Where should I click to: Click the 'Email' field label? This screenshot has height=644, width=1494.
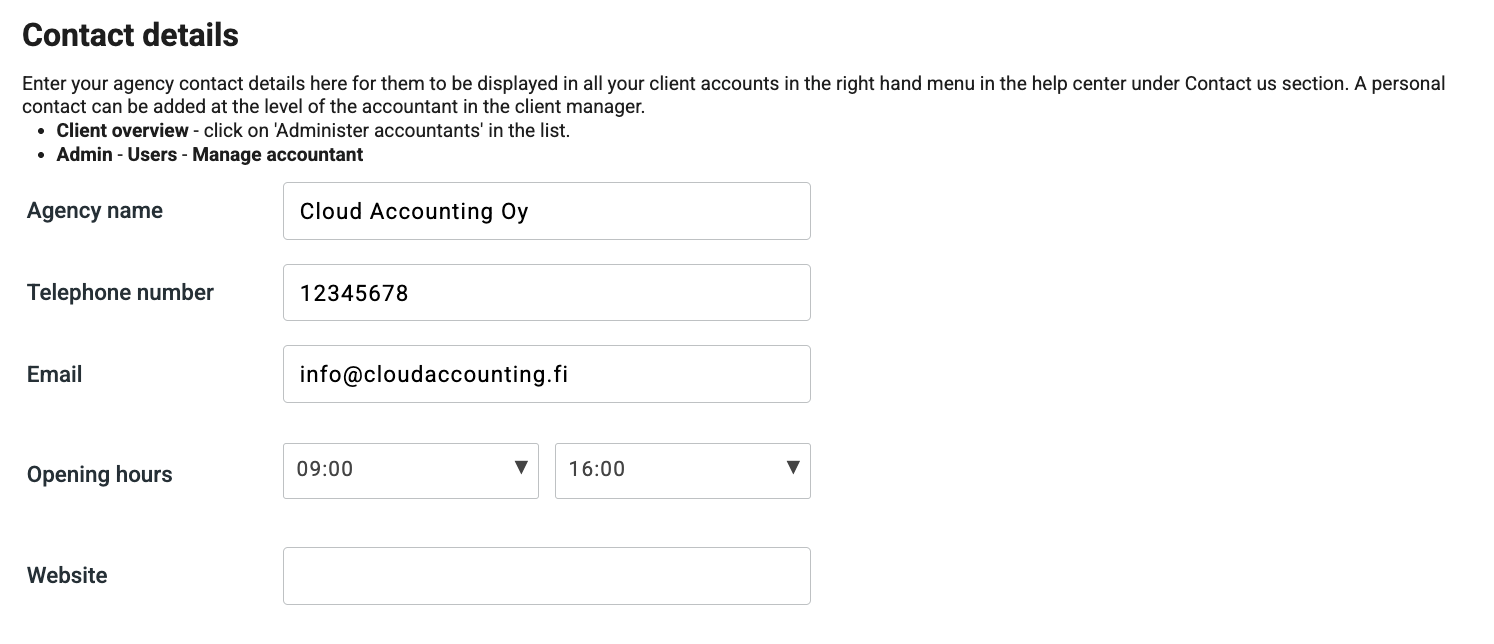pos(55,375)
